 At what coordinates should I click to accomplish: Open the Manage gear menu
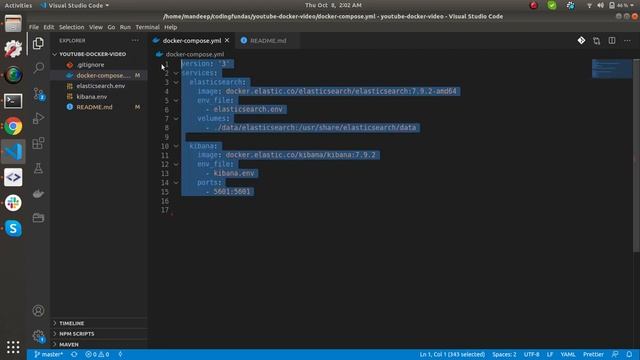[x=38, y=336]
